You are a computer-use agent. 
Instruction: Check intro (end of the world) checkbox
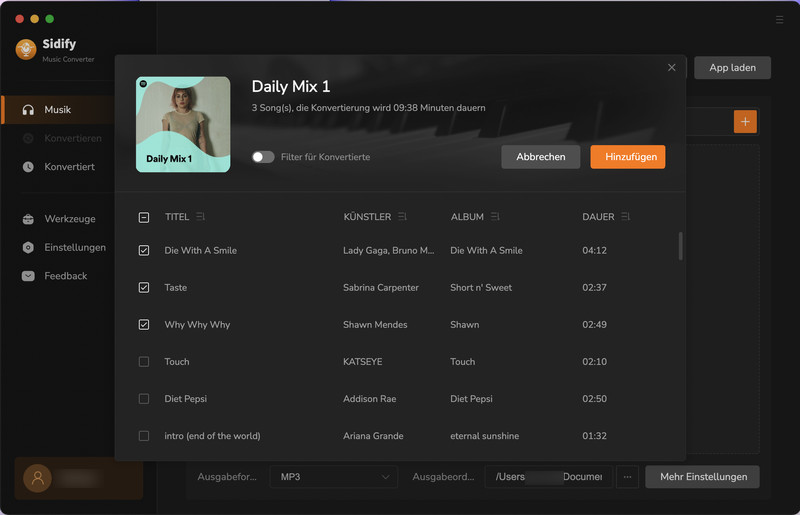pyautogui.click(x=144, y=436)
